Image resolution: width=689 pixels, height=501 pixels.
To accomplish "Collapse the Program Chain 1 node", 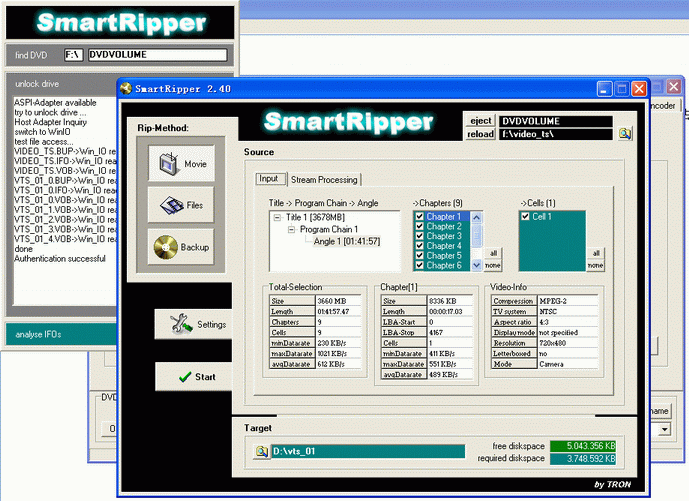I will [x=291, y=229].
